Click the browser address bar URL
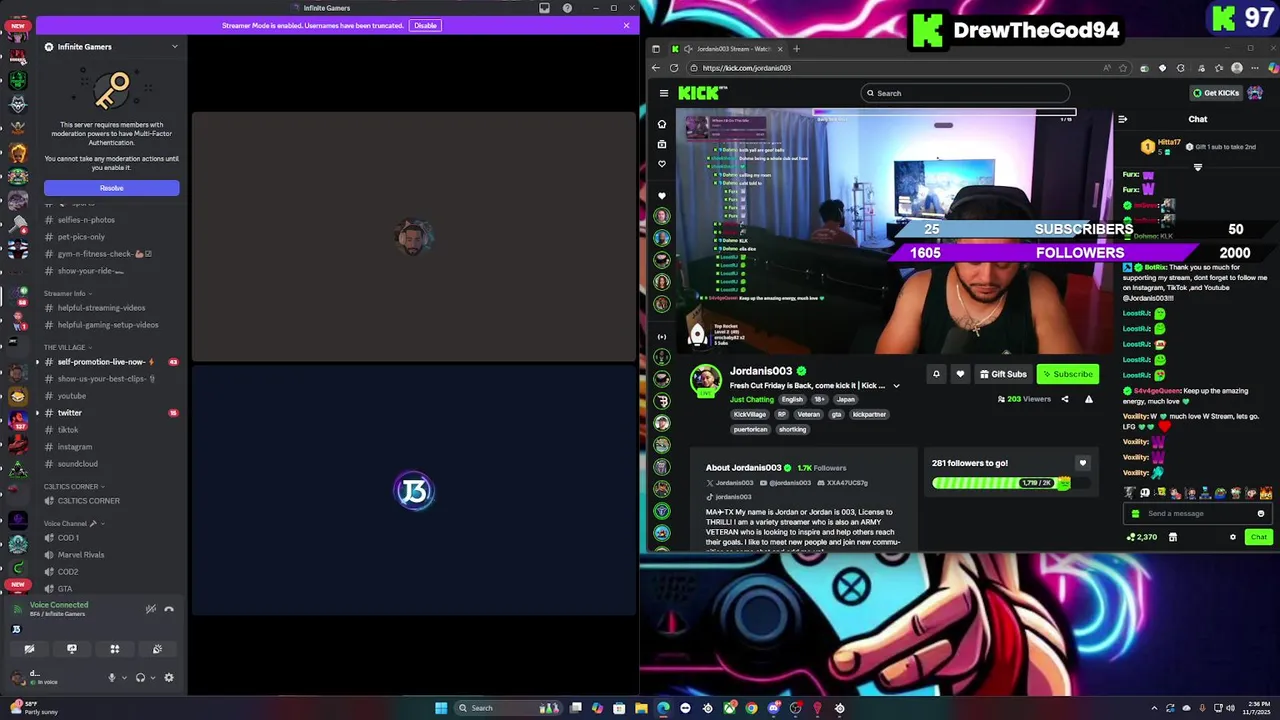This screenshot has height=720, width=1280. pyautogui.click(x=747, y=68)
